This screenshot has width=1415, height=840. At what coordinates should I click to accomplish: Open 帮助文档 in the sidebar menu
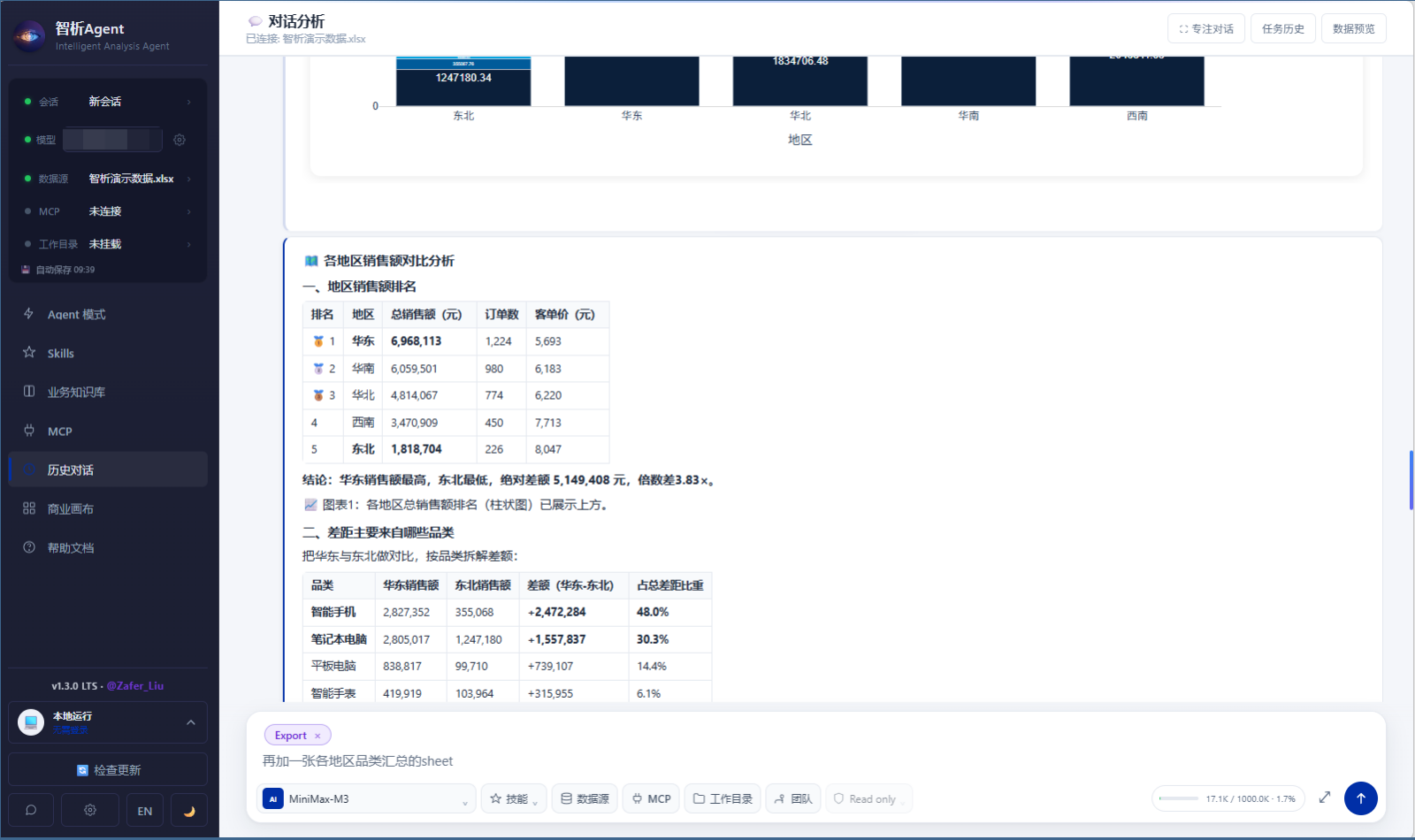click(x=108, y=547)
